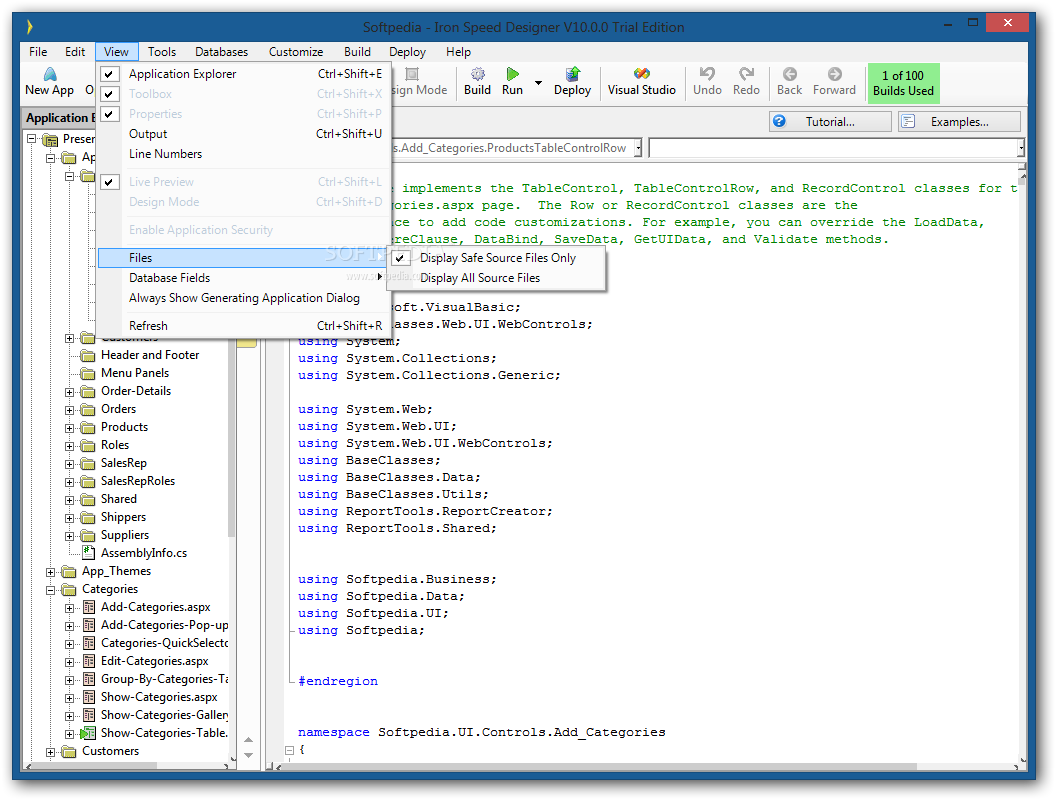
Task: Open the Tutorial... button
Action: click(x=830, y=122)
